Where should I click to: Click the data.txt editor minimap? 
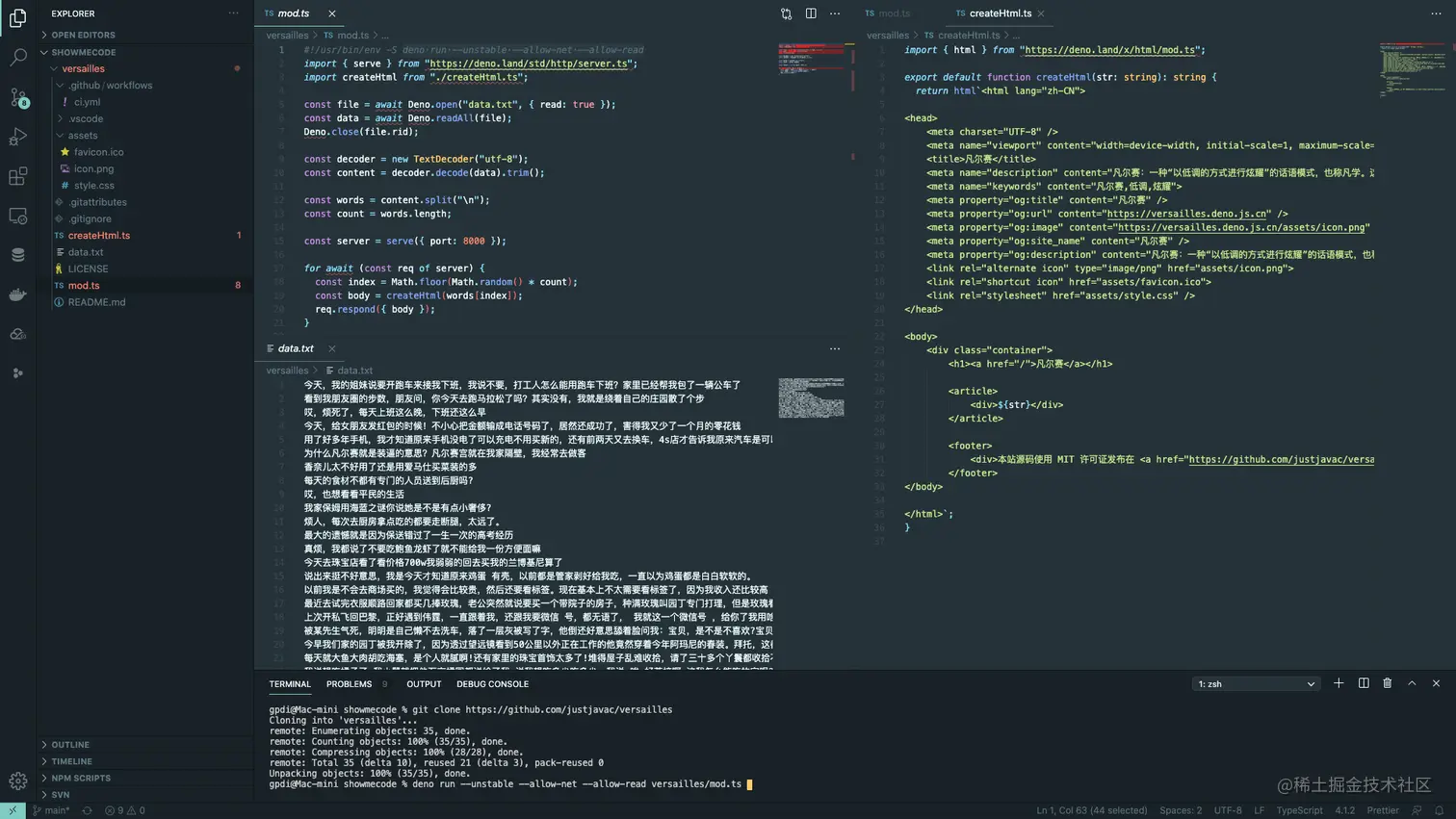pyautogui.click(x=812, y=397)
